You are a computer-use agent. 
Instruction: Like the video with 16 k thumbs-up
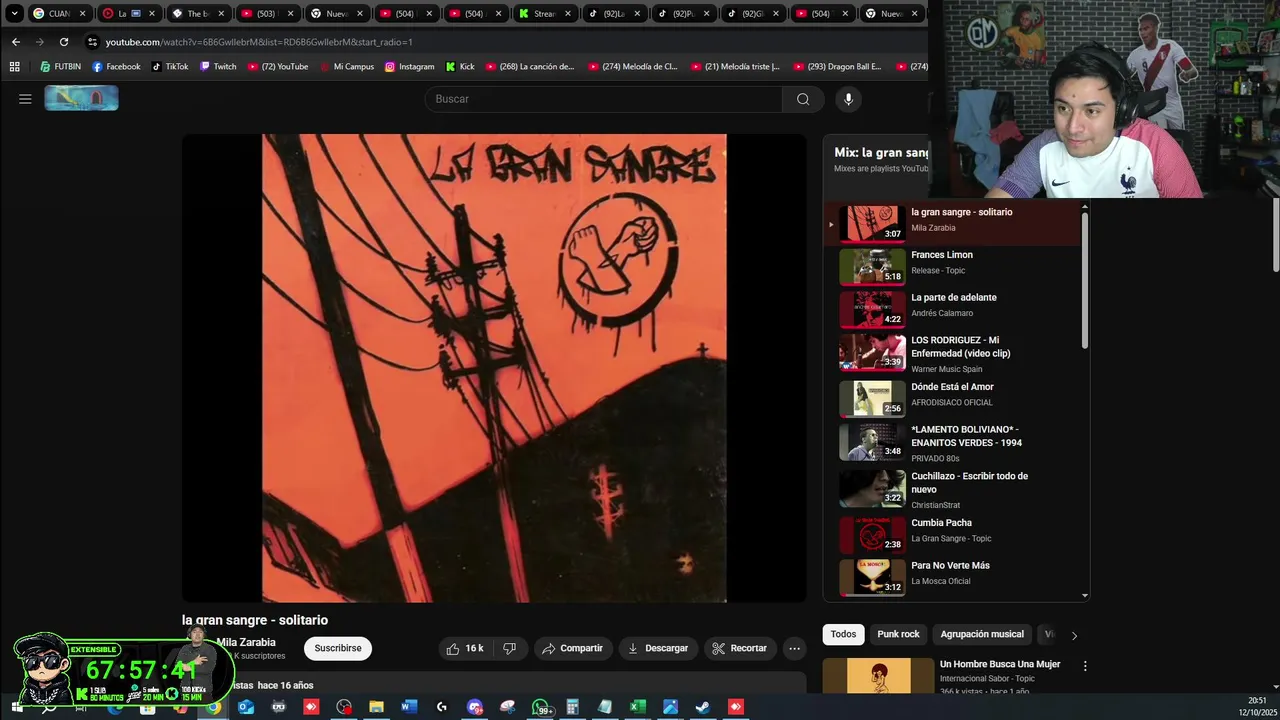465,648
